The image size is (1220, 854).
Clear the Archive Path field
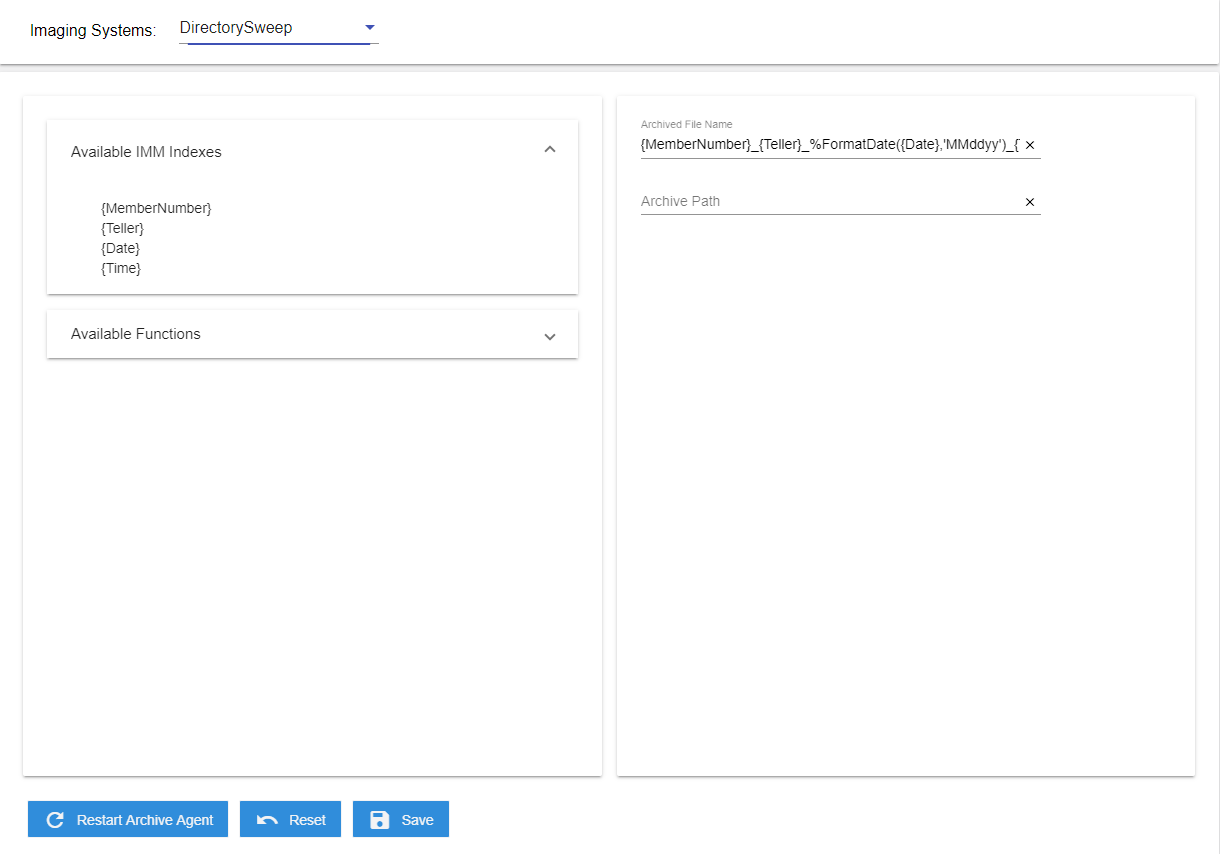1030,202
